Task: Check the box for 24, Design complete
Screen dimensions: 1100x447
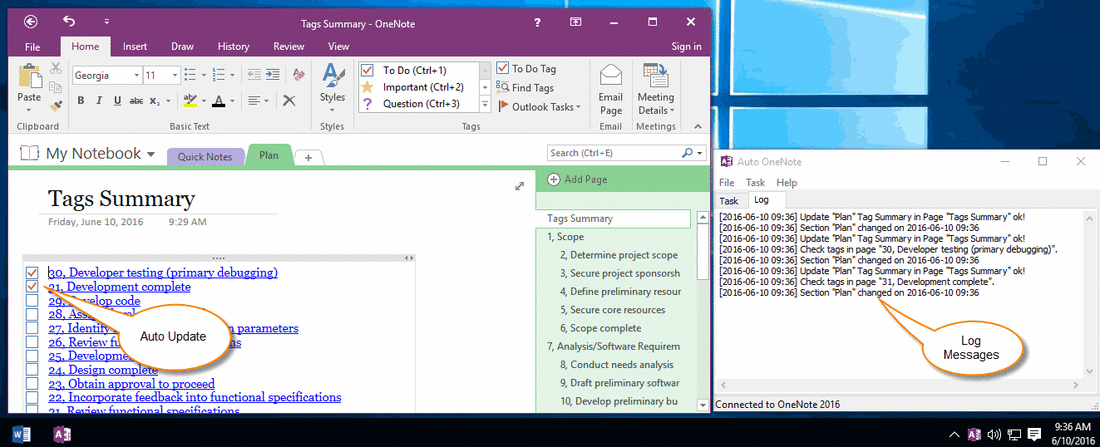Action: point(32,370)
